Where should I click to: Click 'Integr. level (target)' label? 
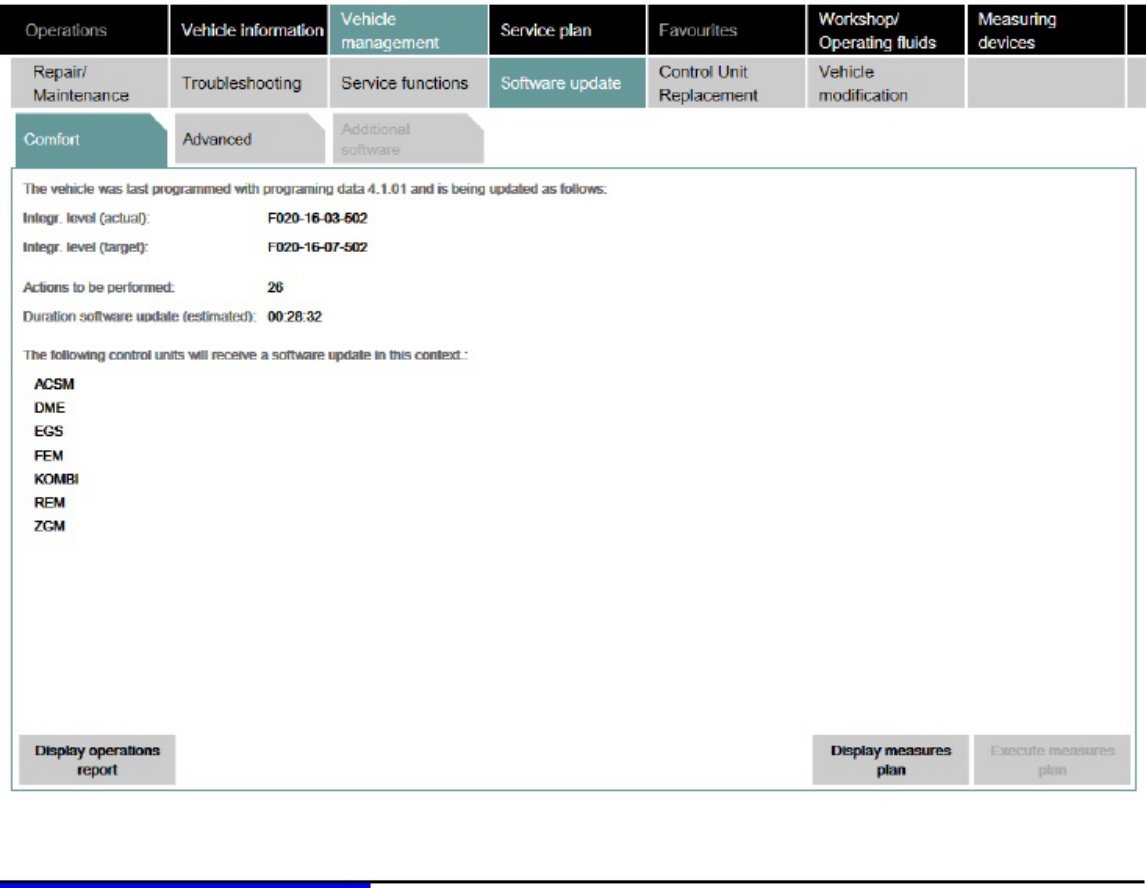86,247
